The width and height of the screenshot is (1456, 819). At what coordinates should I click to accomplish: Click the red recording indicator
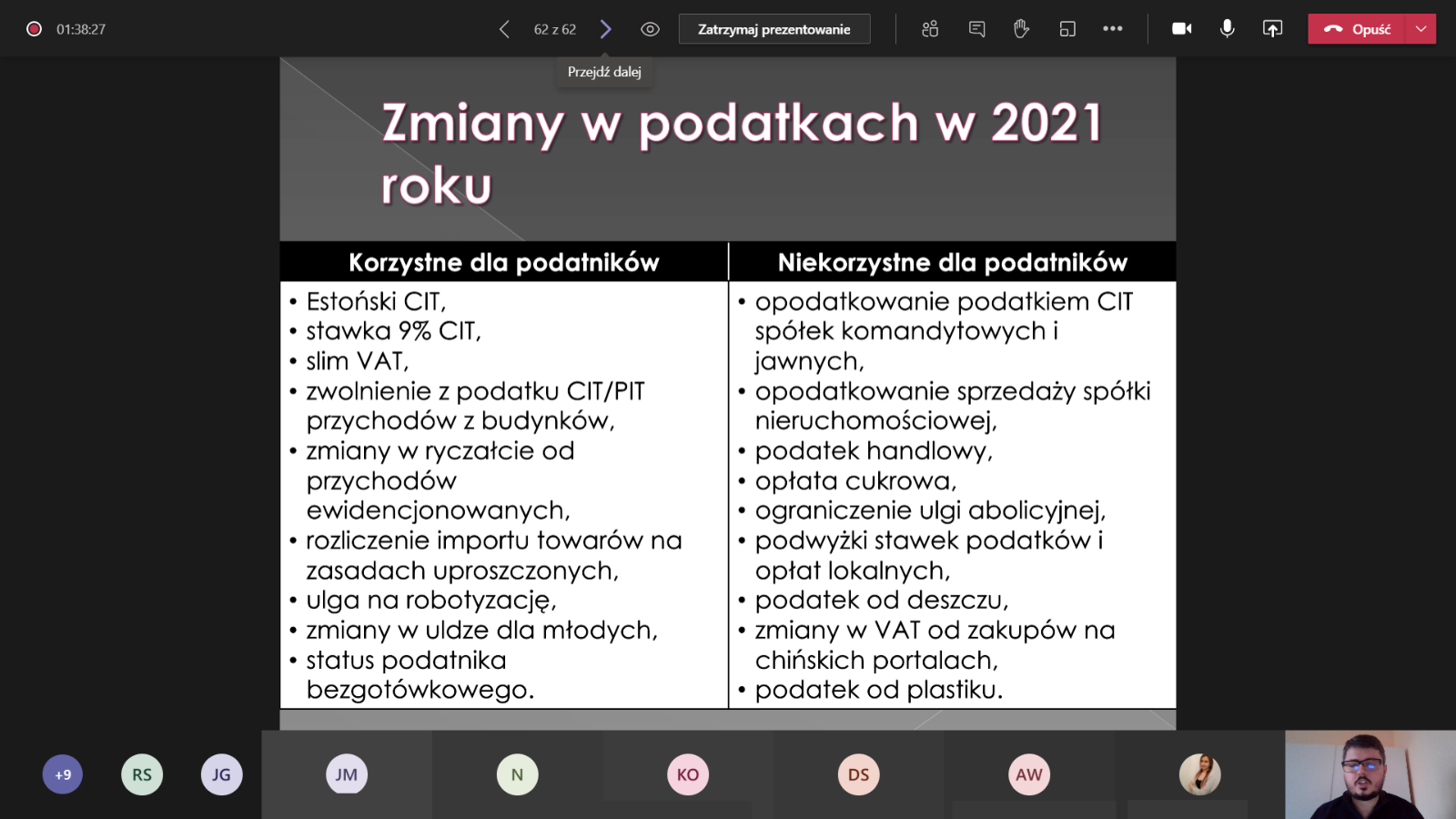[x=34, y=29]
